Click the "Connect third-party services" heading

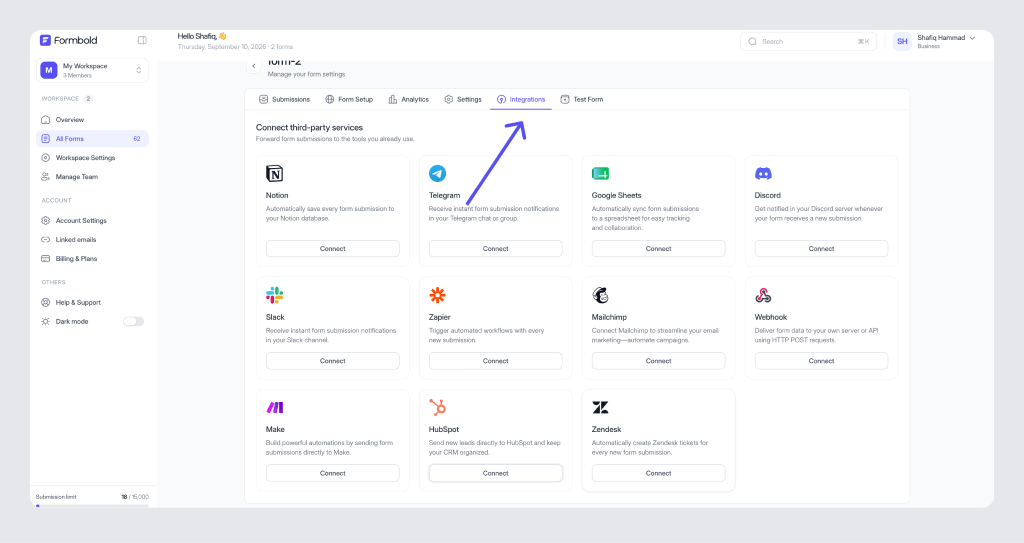pos(309,127)
